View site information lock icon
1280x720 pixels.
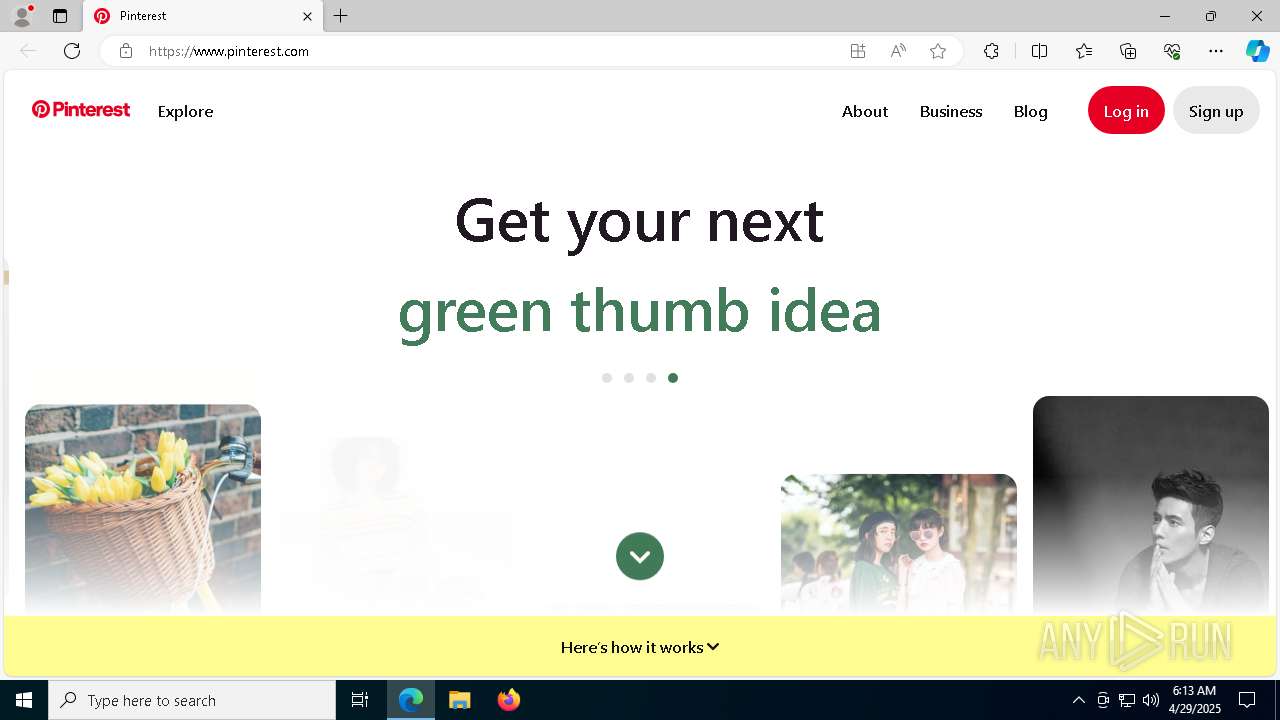coord(126,51)
